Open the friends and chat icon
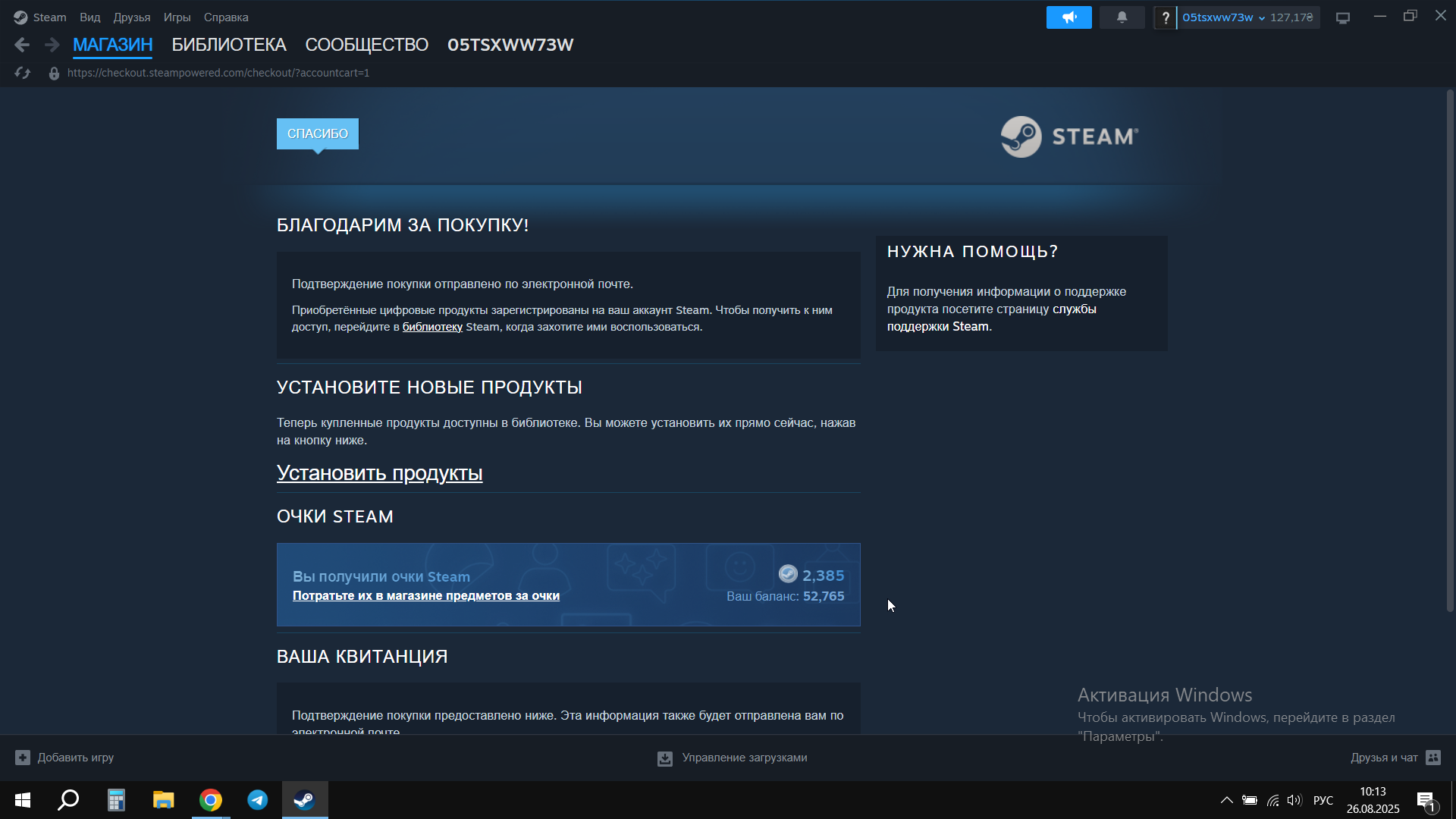 click(1433, 758)
